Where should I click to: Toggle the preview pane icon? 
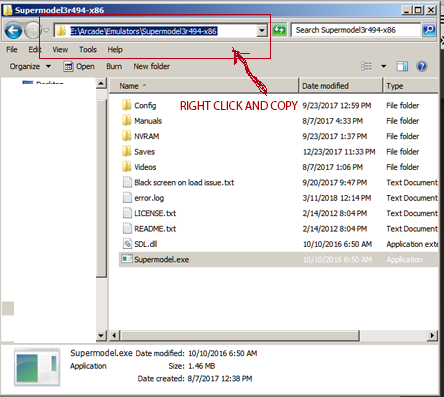coord(402,66)
